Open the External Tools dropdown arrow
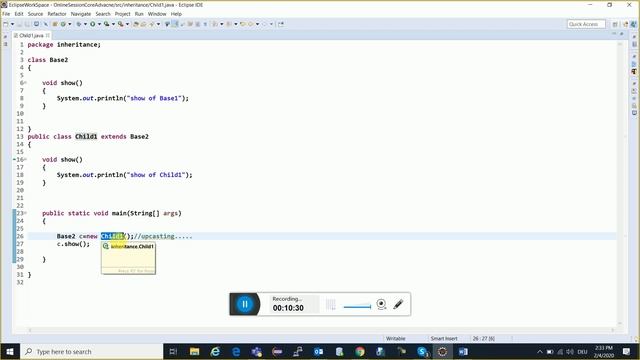 [x=127, y=24]
